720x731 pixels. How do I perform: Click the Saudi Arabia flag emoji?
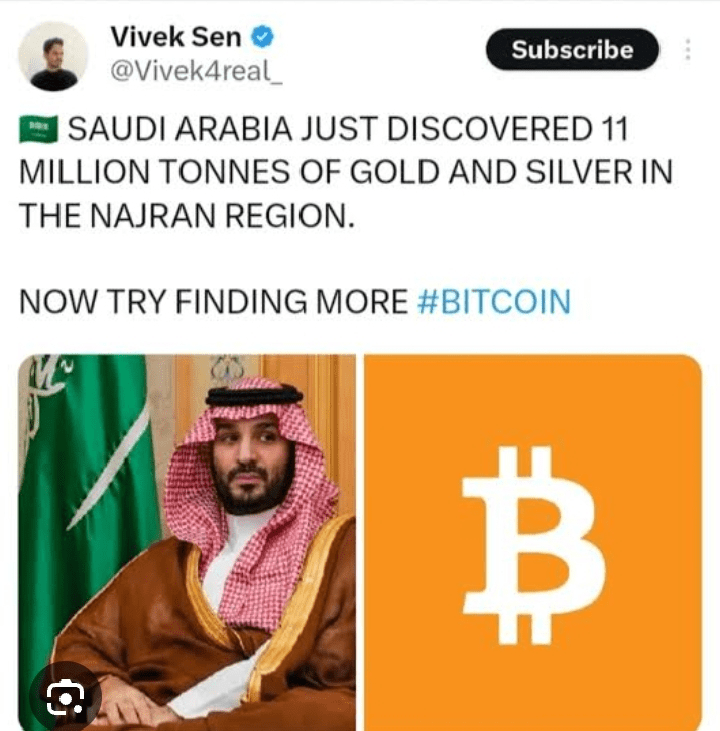pos(38,129)
